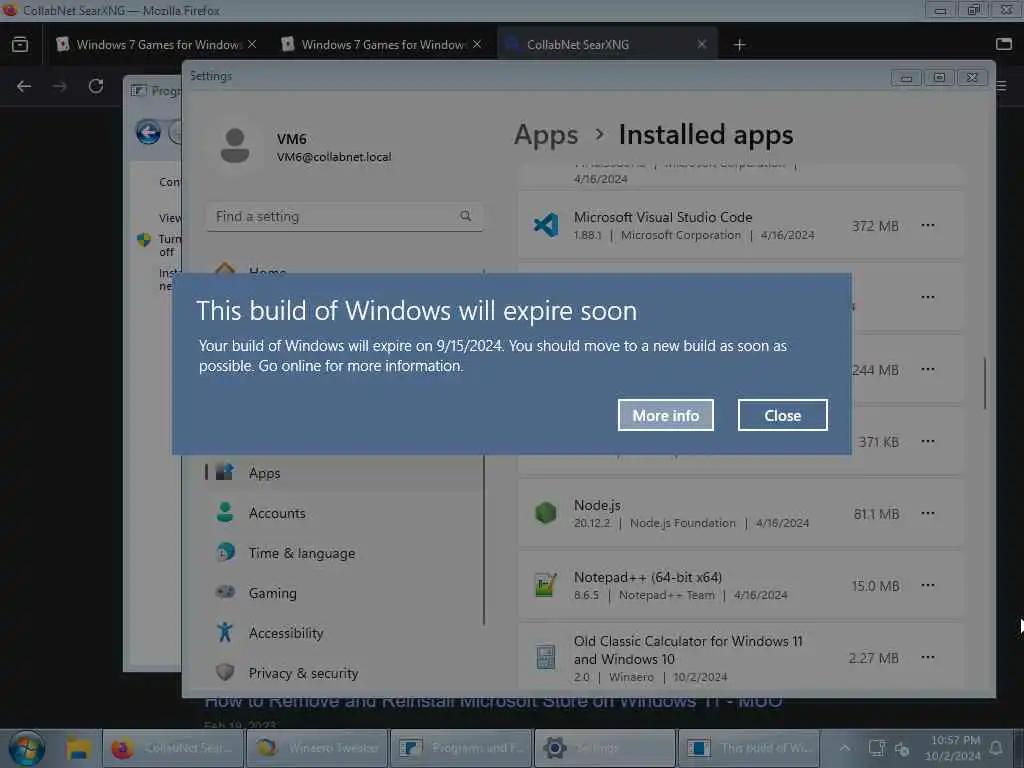Open three-dot menu for 244 MB app
Image resolution: width=1024 pixels, height=768 pixels.
pos(927,370)
